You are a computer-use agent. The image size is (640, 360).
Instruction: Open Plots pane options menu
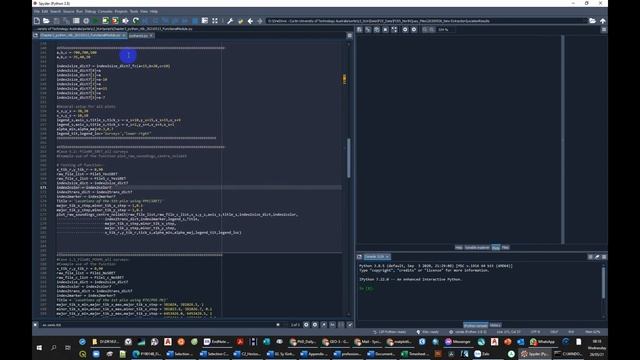coord(604,29)
